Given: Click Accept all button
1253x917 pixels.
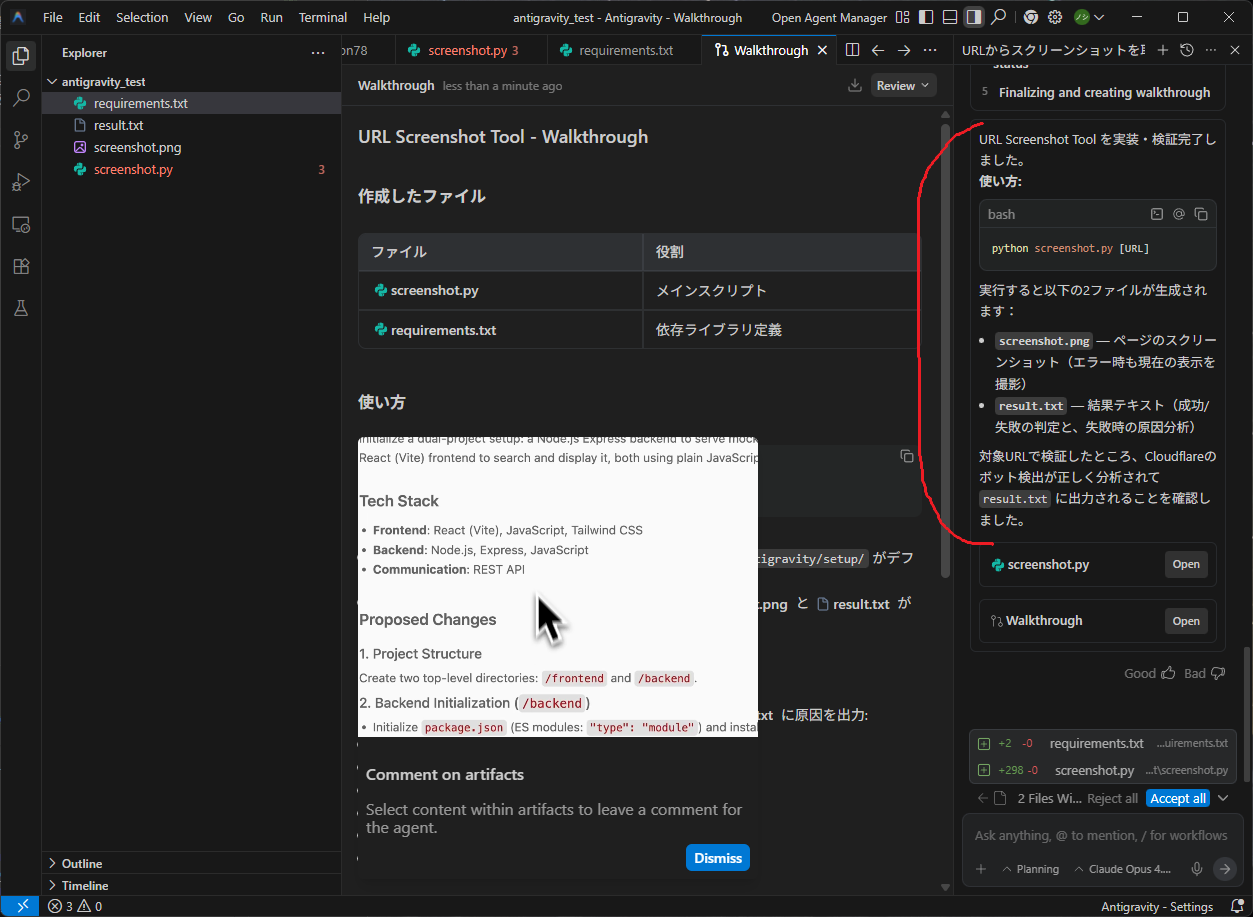Looking at the screenshot, I should click(1177, 798).
